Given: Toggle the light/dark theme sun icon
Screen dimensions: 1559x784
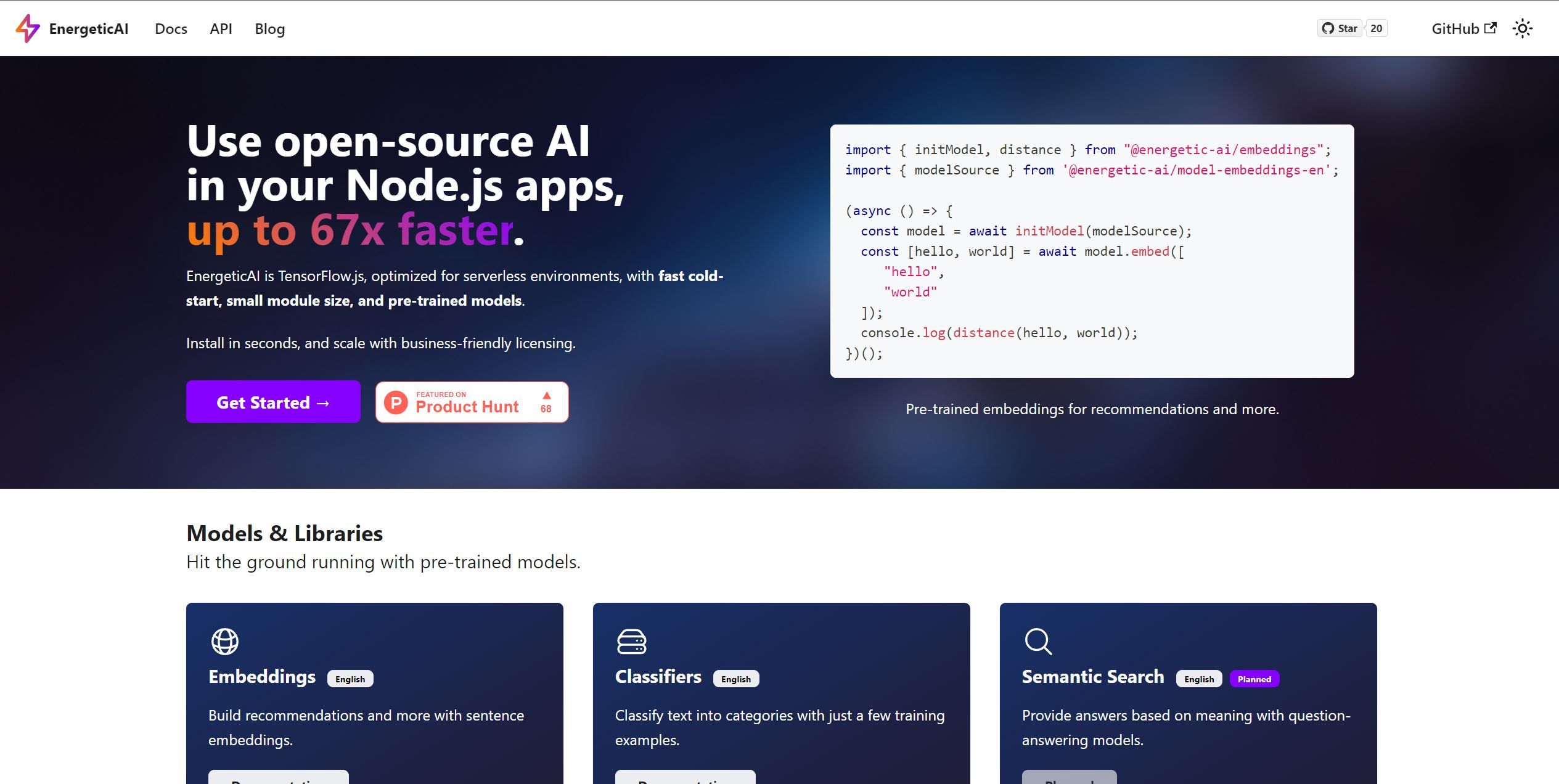Looking at the screenshot, I should click(x=1522, y=28).
